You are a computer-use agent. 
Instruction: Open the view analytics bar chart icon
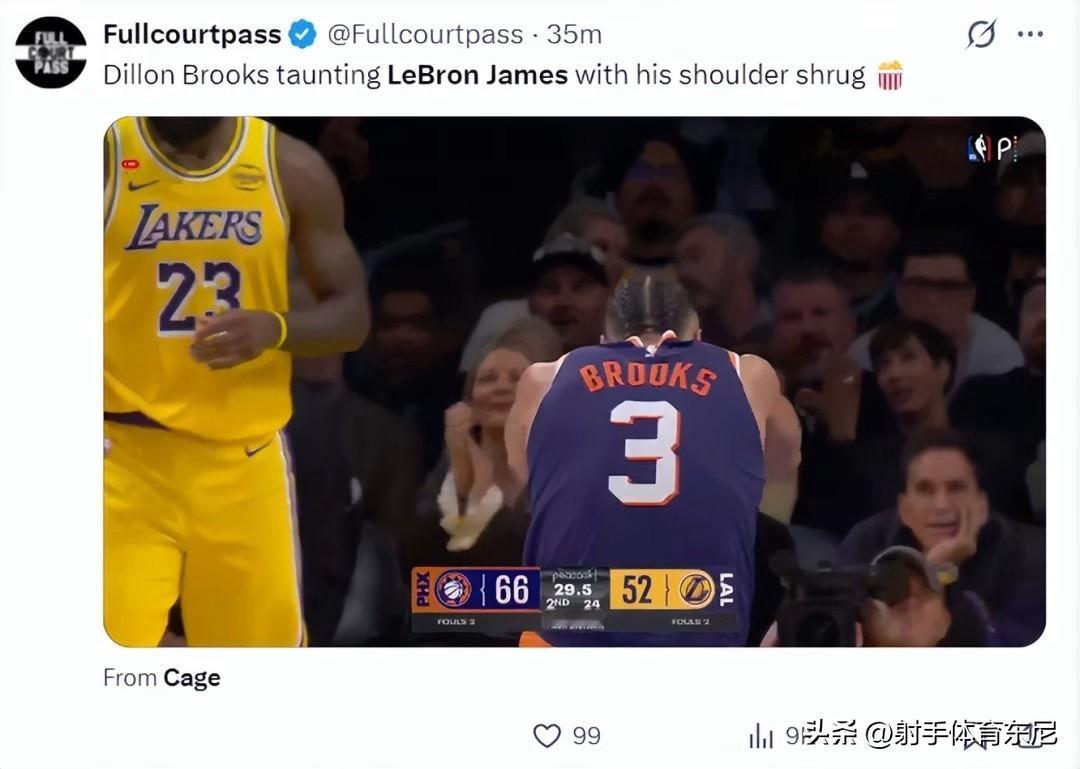click(x=761, y=736)
